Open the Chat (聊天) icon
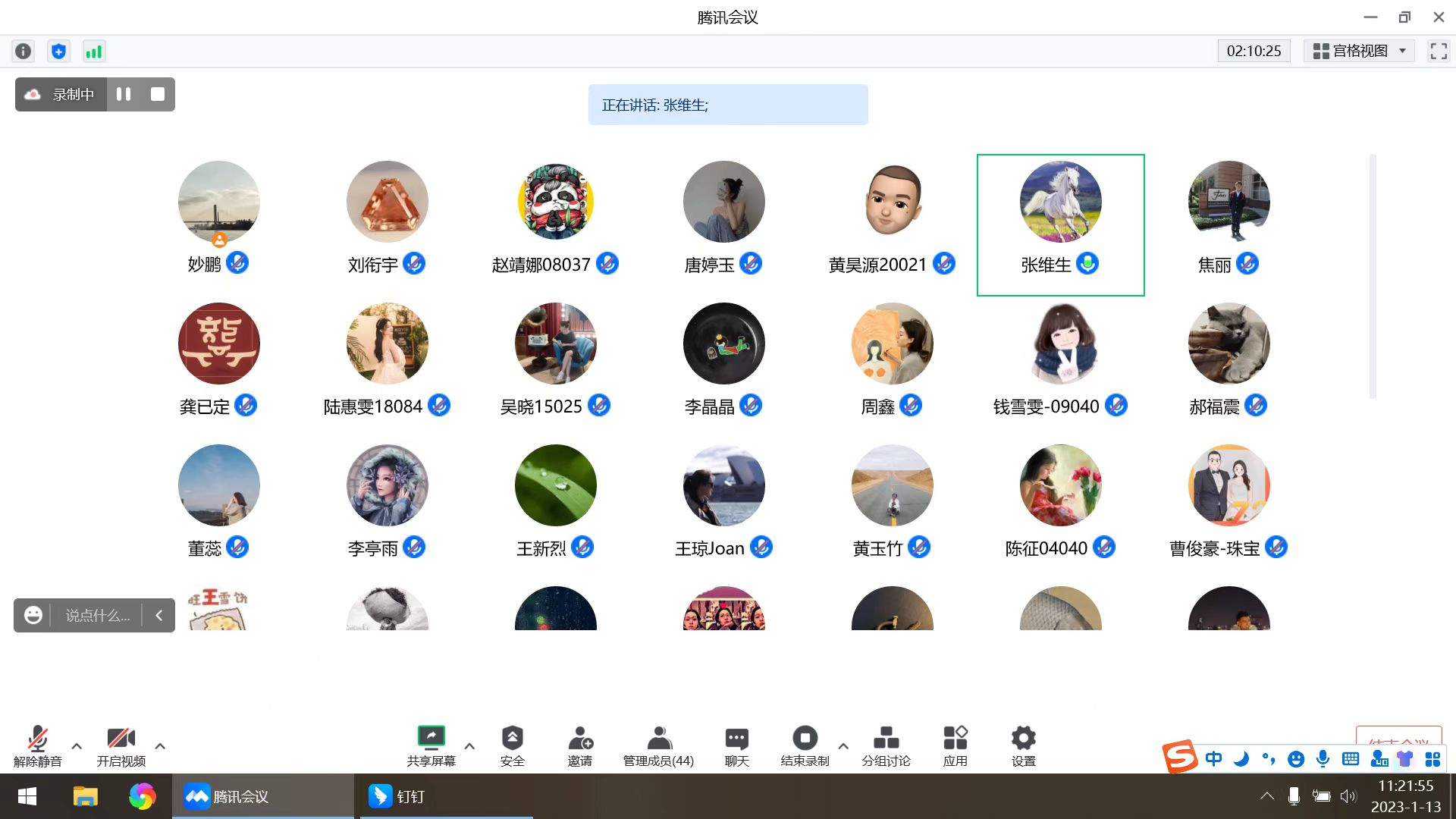This screenshot has height=819, width=1456. (736, 745)
